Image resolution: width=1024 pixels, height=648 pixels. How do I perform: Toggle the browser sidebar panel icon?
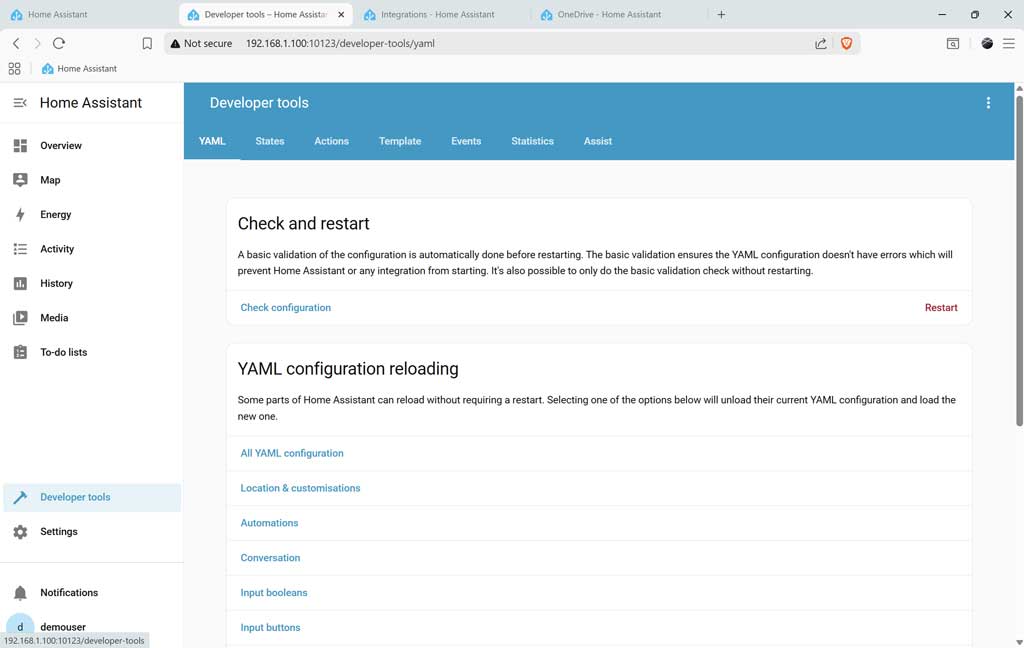coord(953,43)
